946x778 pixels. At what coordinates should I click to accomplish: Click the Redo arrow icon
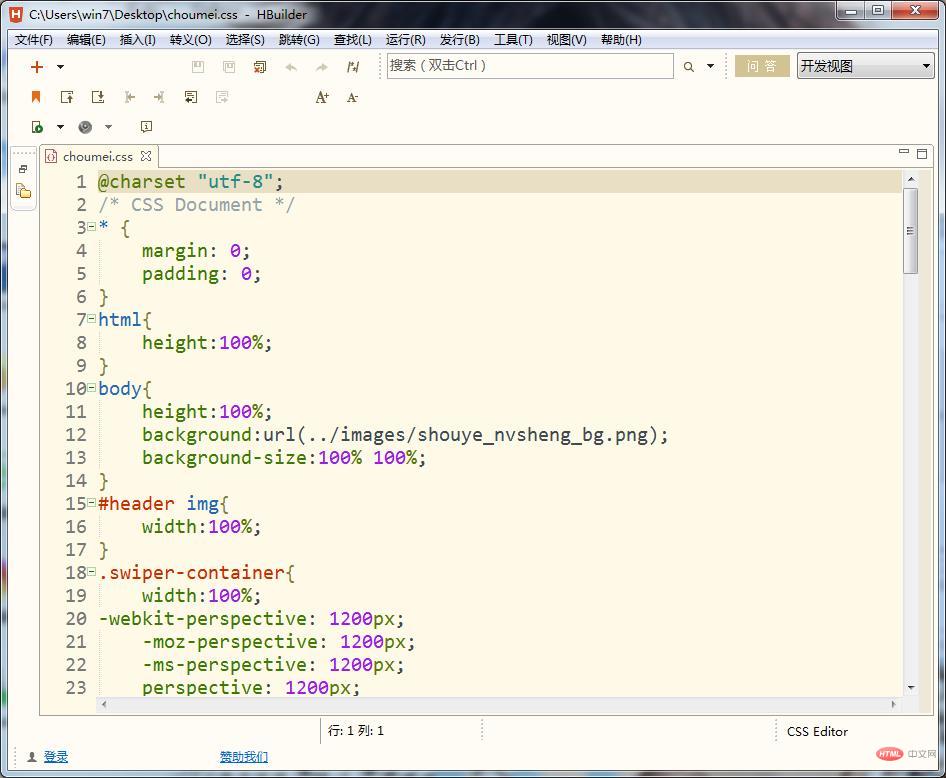point(322,68)
